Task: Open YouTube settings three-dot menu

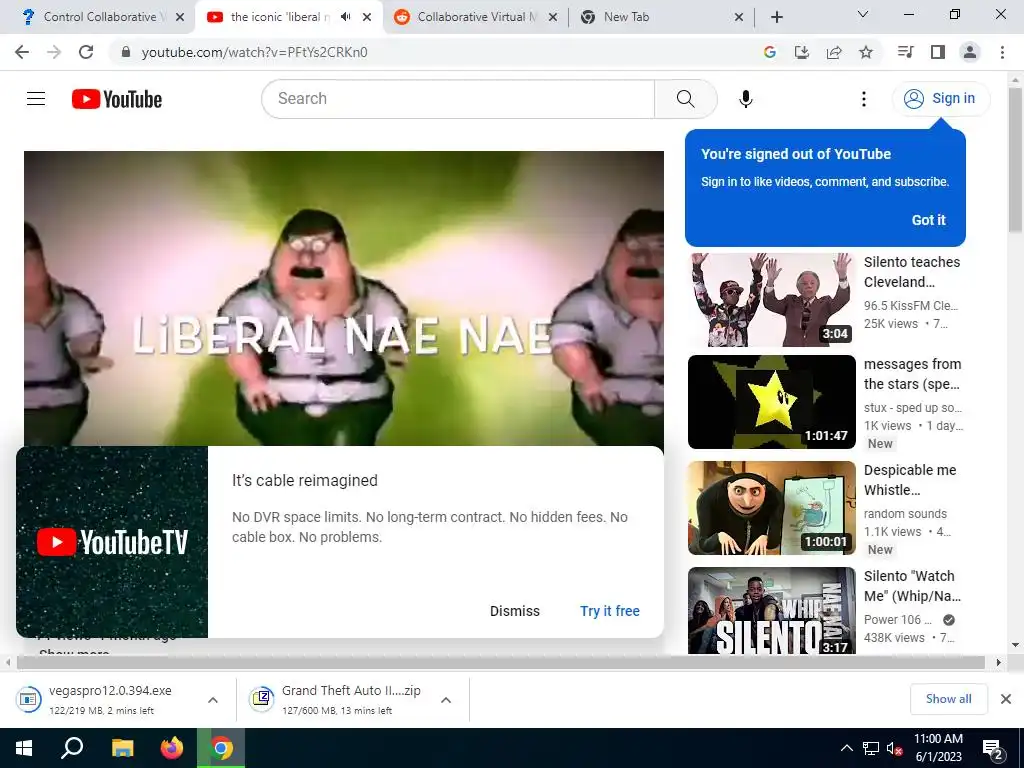Action: 863,99
